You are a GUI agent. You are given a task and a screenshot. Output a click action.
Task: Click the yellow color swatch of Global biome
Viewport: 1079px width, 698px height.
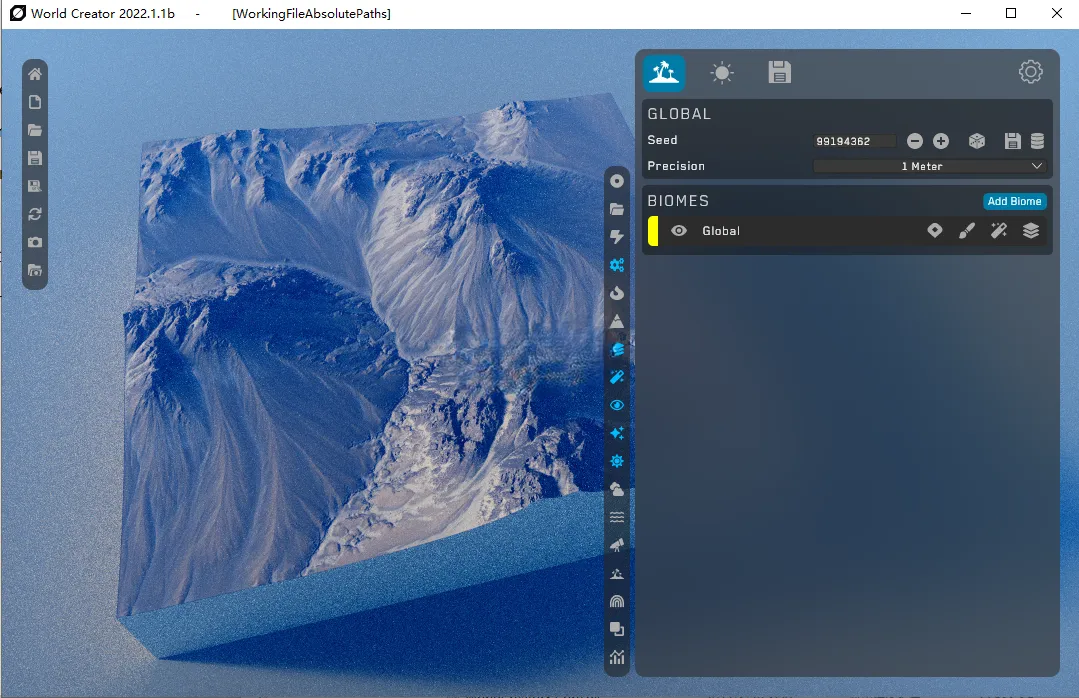coord(653,231)
